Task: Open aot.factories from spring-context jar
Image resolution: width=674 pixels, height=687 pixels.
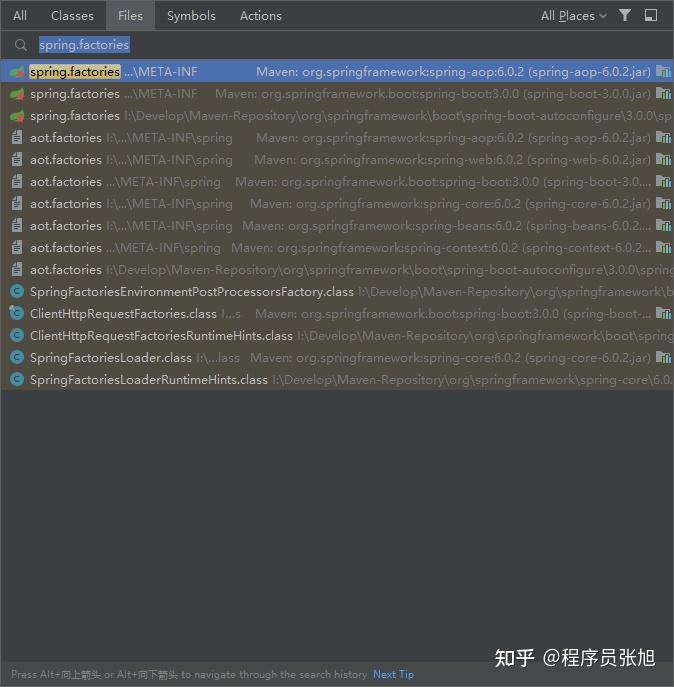Action: (337, 248)
